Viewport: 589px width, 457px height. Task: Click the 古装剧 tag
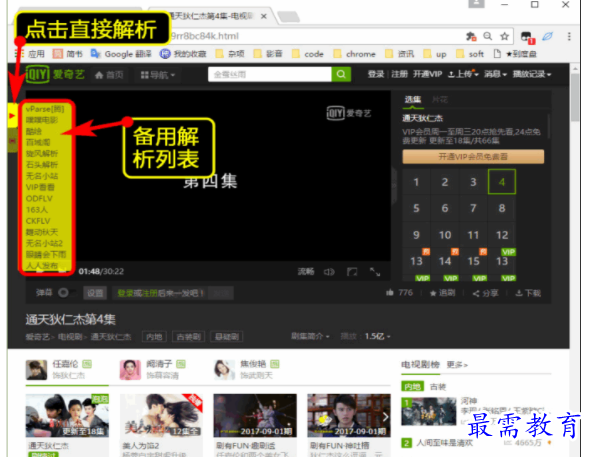(188, 337)
